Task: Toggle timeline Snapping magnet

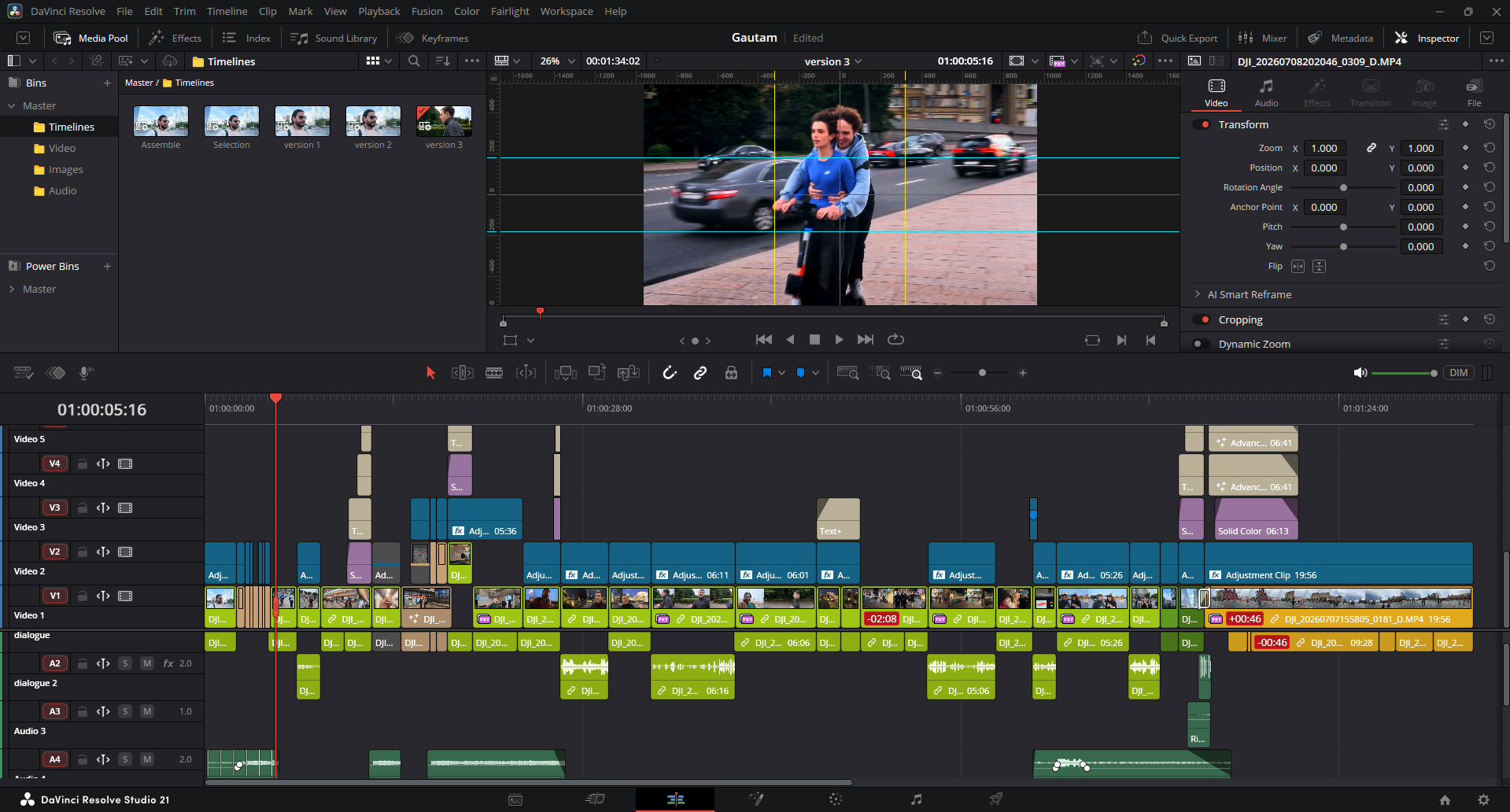Action: [670, 373]
